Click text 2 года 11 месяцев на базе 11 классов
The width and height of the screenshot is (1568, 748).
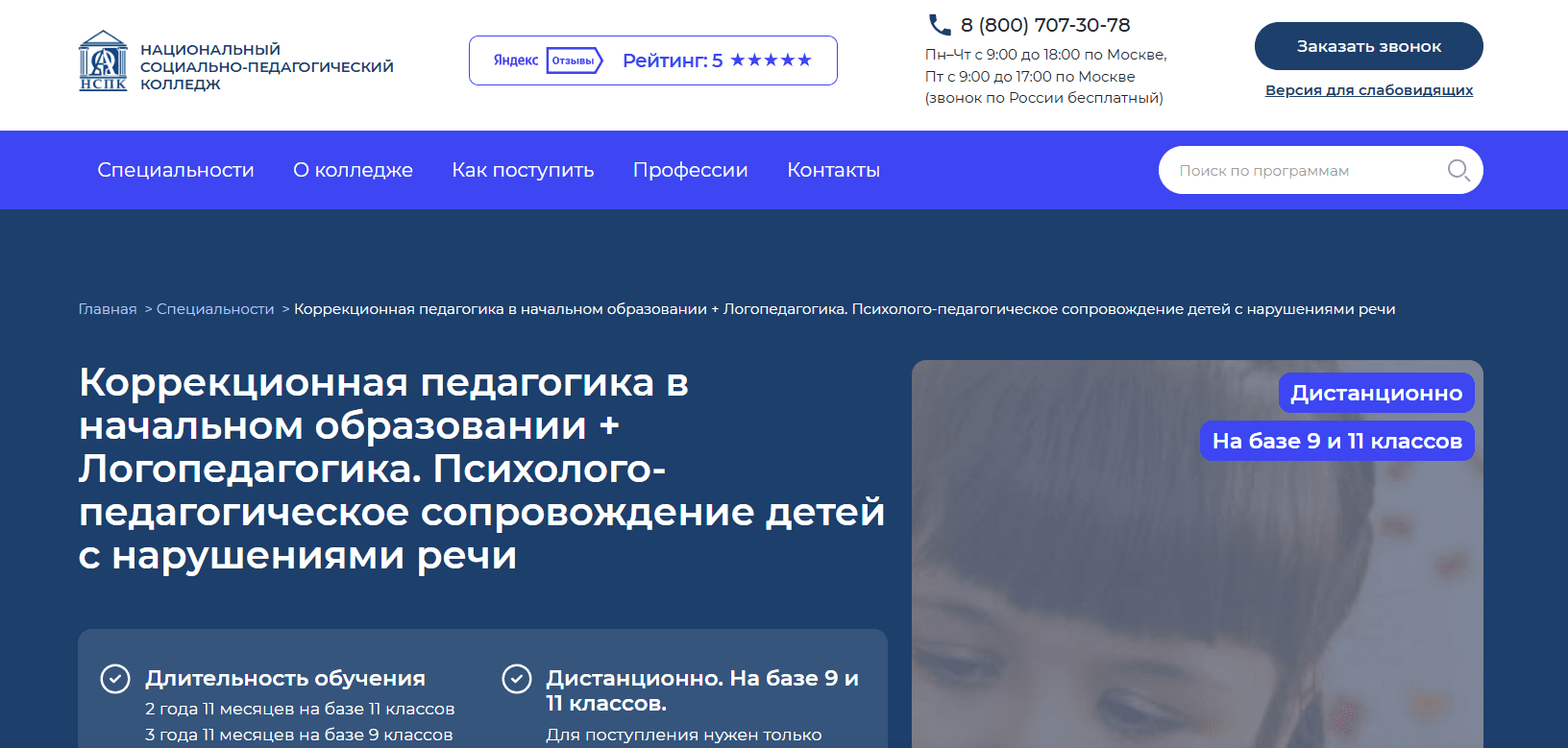[x=300, y=709]
